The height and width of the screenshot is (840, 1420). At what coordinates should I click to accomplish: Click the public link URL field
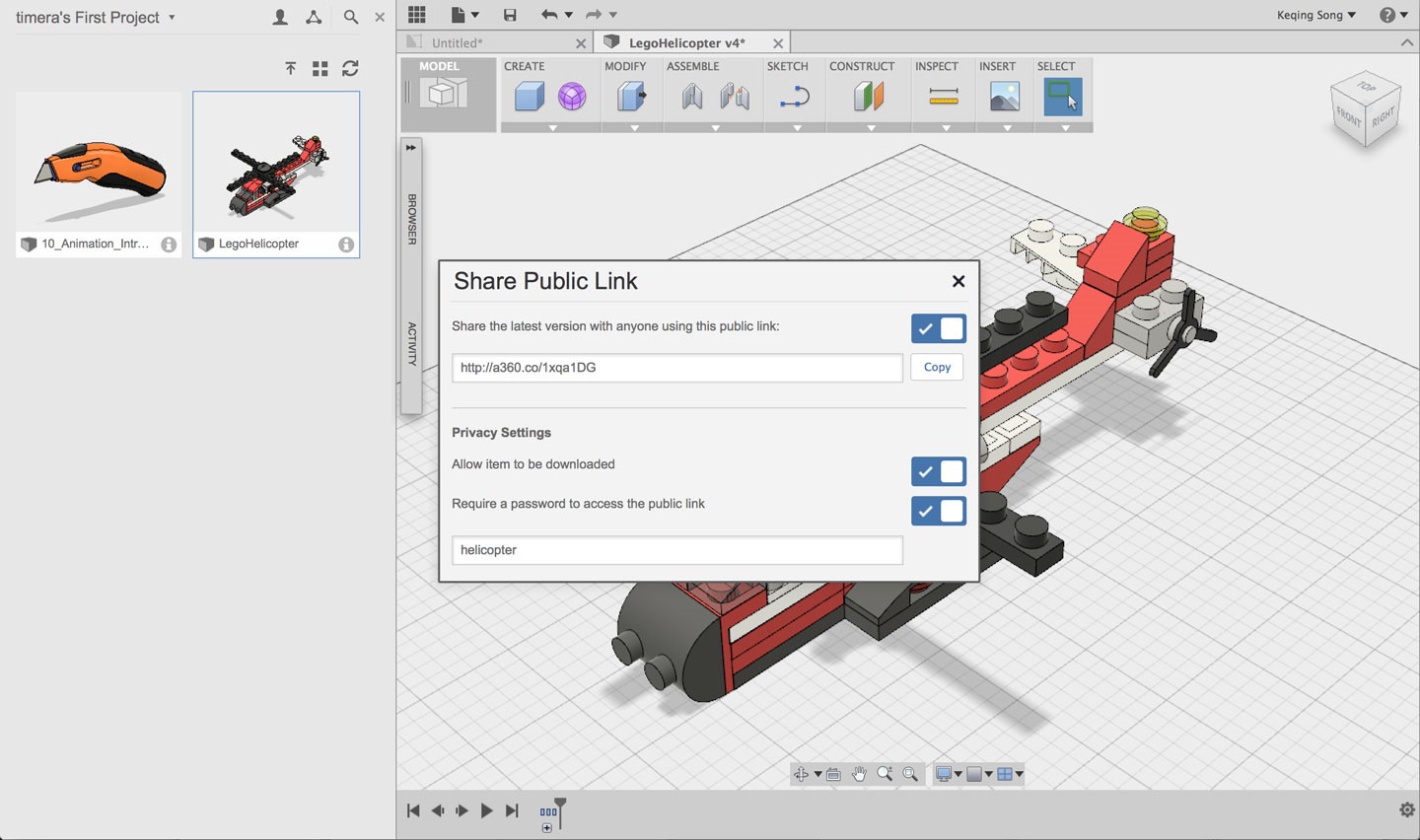coord(677,368)
